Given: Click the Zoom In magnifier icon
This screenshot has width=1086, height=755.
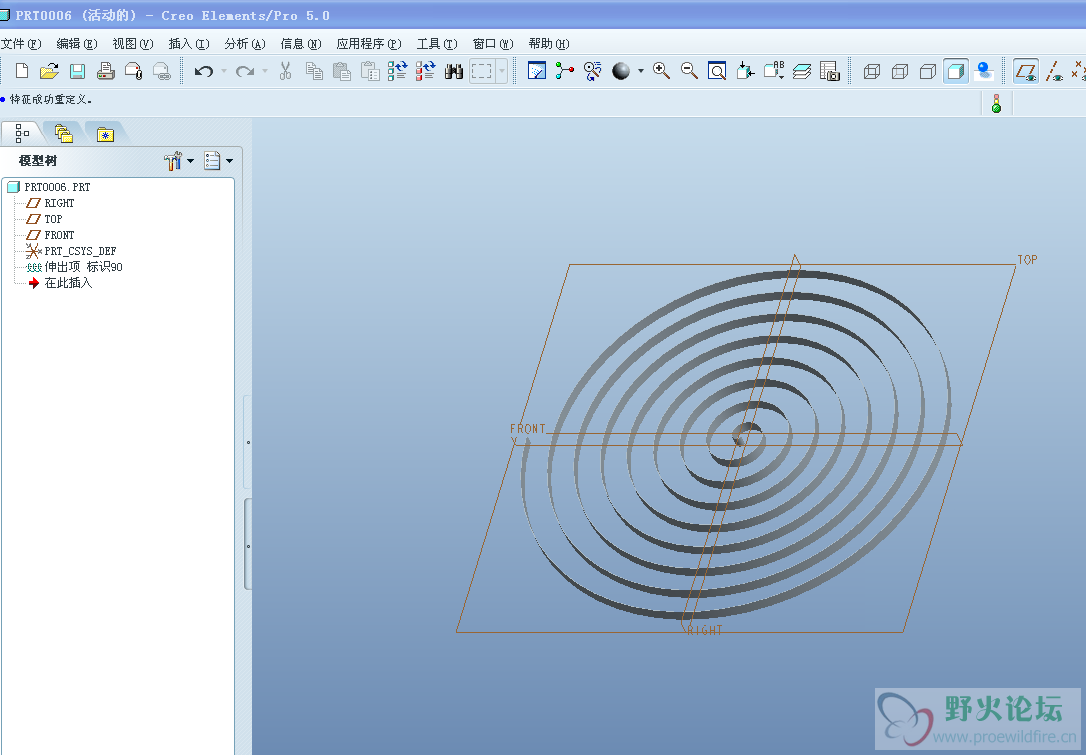Looking at the screenshot, I should (661, 70).
